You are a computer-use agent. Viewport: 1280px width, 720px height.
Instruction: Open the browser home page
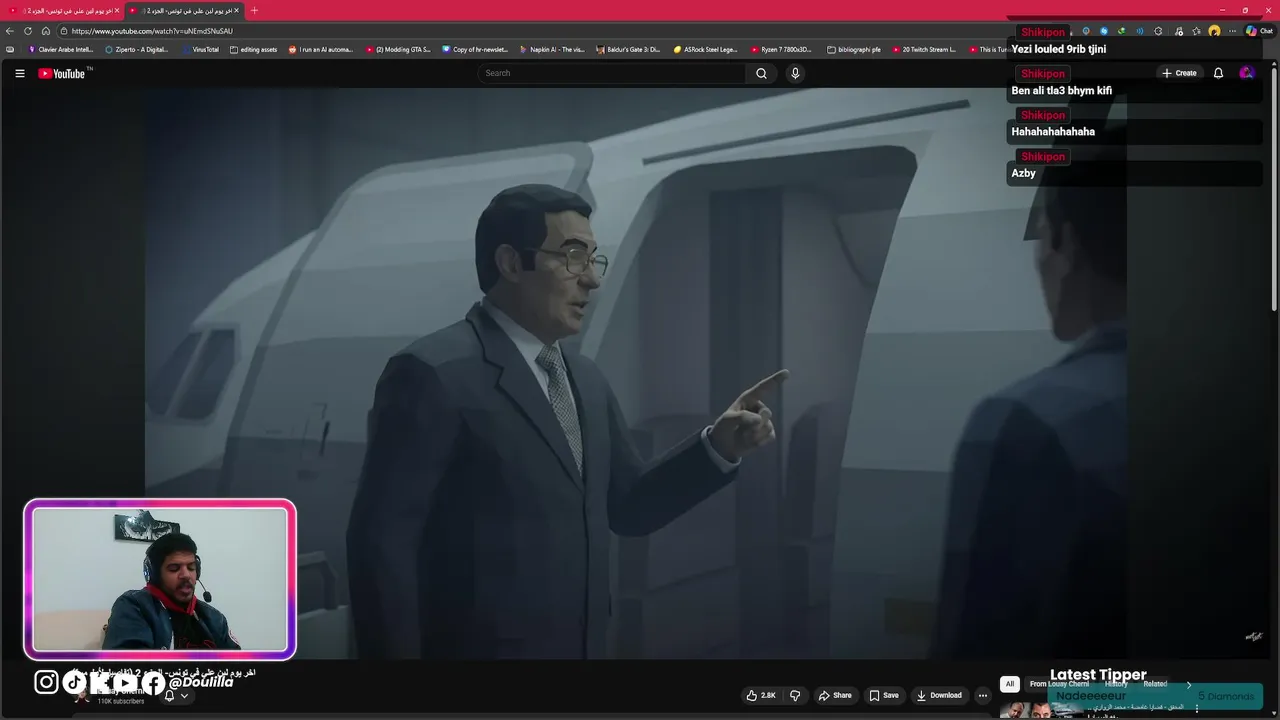click(46, 31)
